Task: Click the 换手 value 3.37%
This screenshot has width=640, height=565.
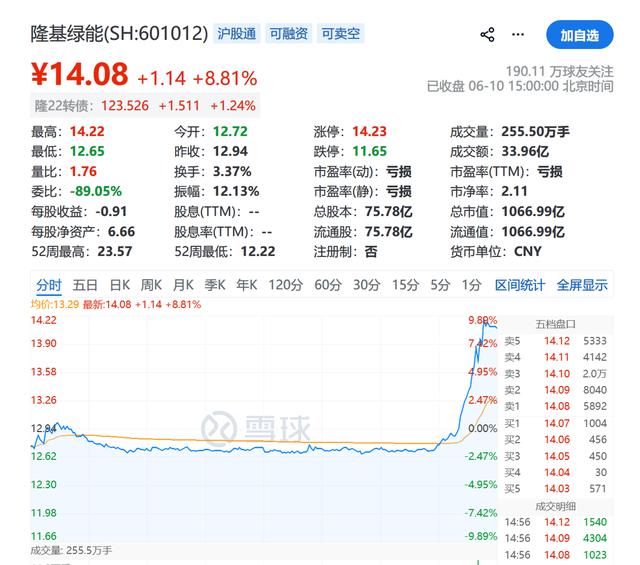Action: pos(232,171)
